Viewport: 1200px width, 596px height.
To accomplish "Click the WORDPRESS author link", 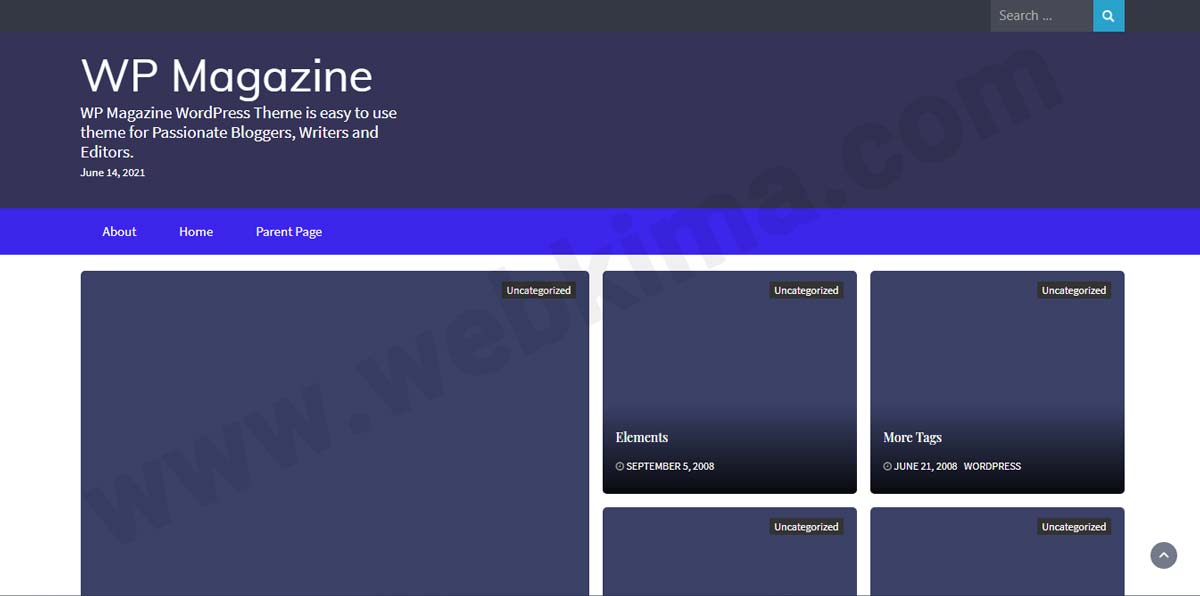I will click(x=992, y=466).
